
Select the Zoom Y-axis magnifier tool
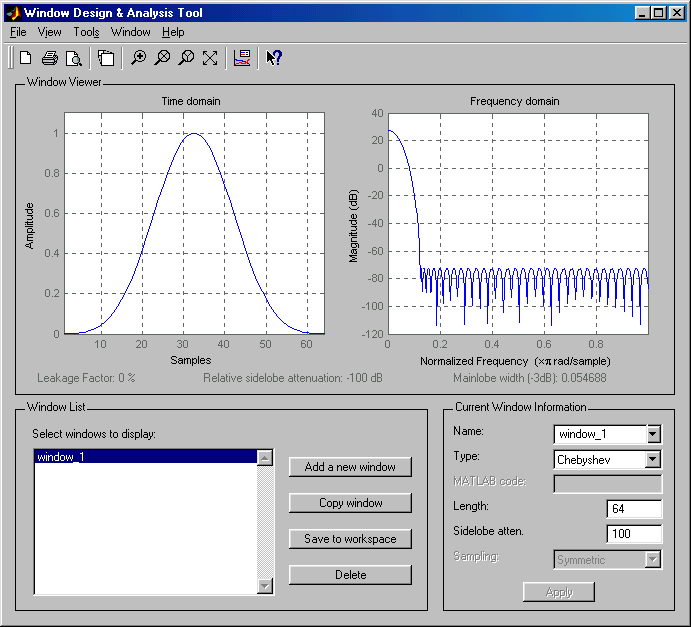click(x=186, y=58)
